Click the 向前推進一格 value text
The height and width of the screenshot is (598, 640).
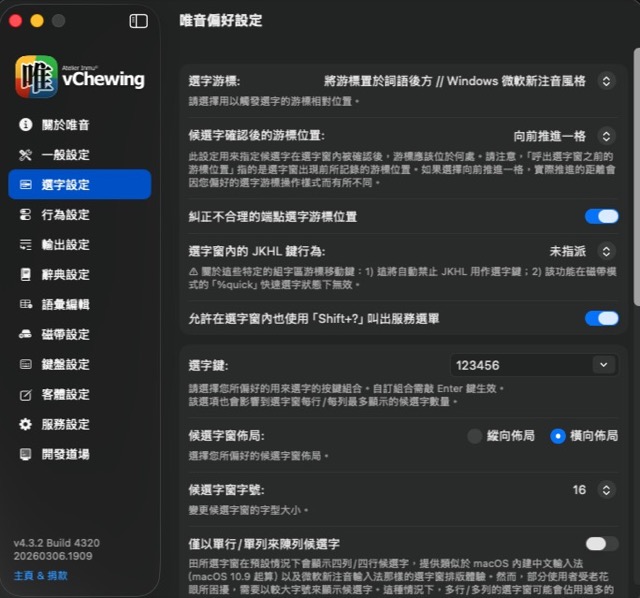click(x=549, y=136)
